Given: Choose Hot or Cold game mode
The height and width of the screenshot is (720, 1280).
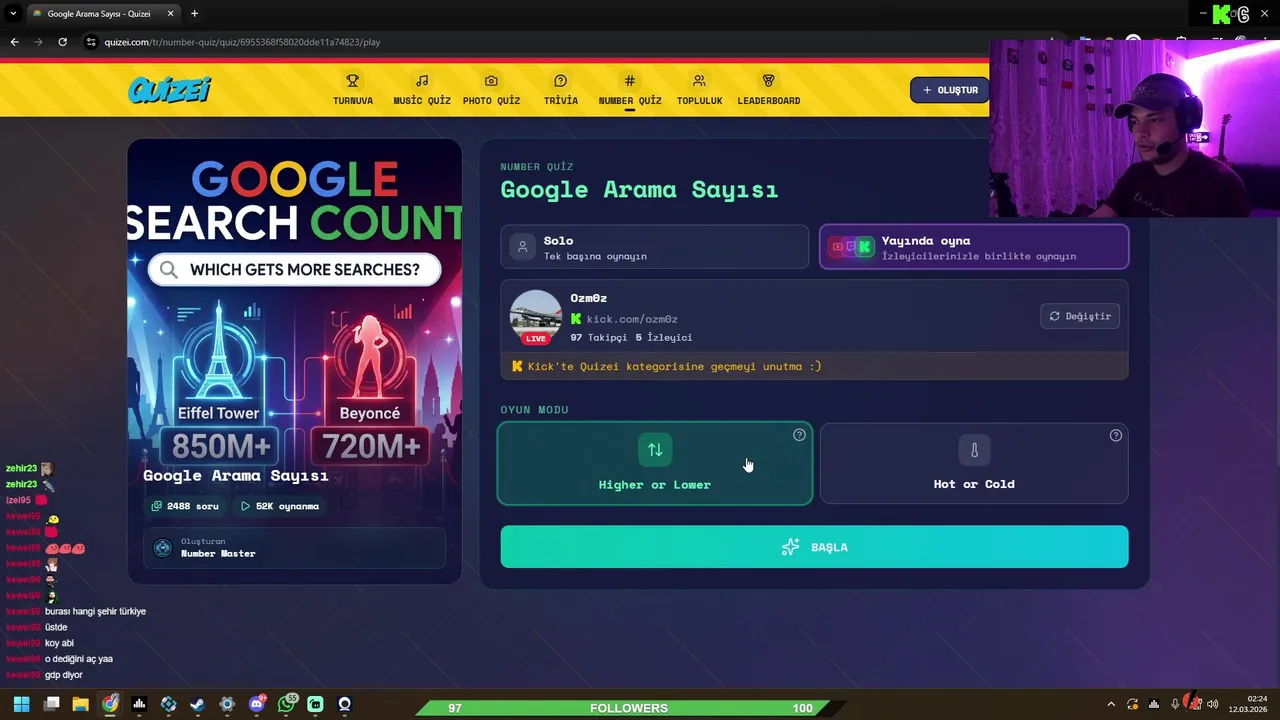Looking at the screenshot, I should [974, 463].
